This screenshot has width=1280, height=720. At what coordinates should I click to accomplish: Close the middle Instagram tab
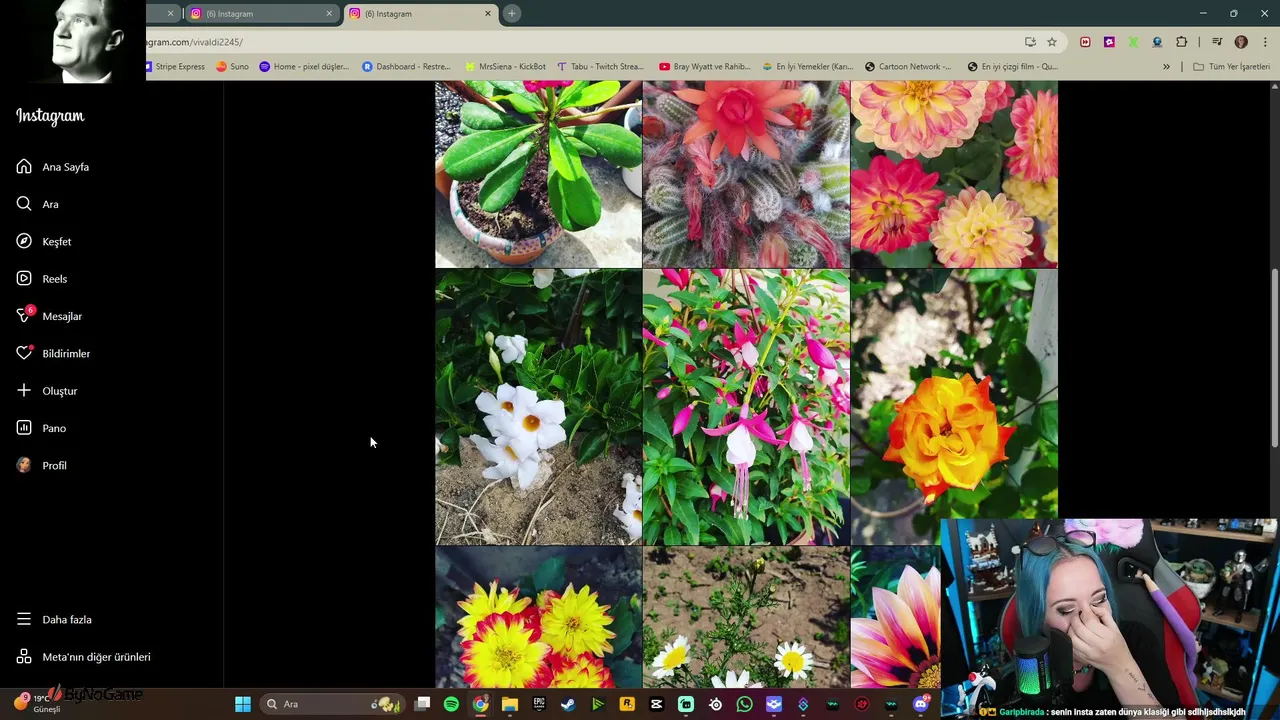(329, 14)
